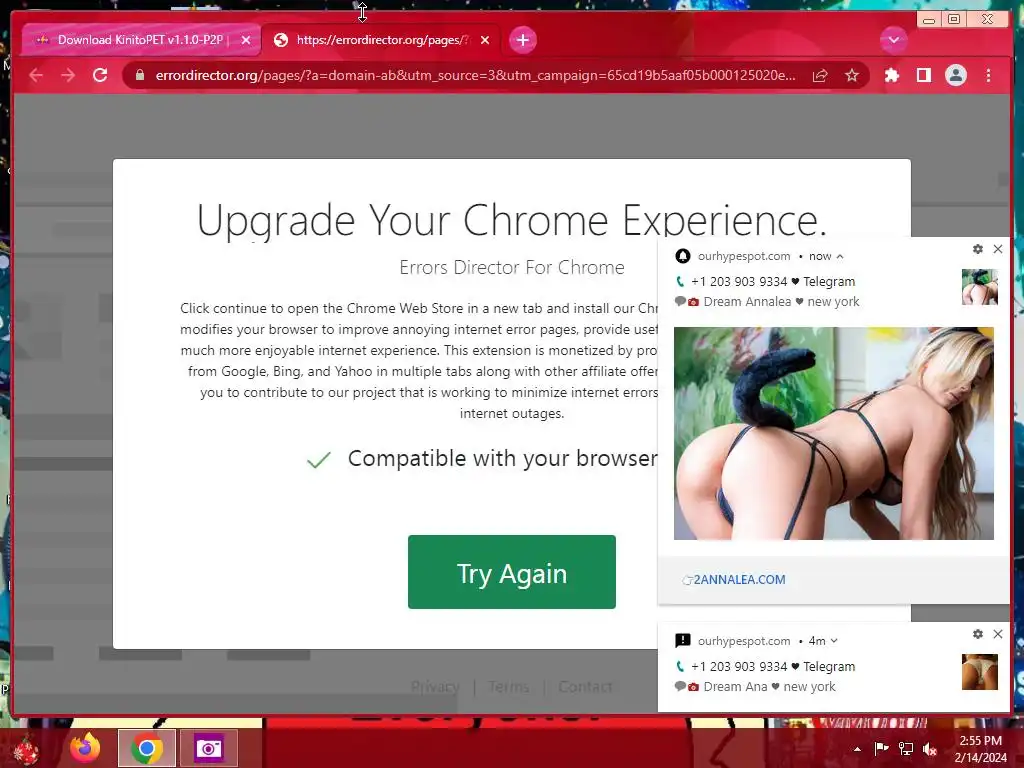Expand the tab search chevron
Viewport: 1024px width, 768px height.
click(x=893, y=40)
